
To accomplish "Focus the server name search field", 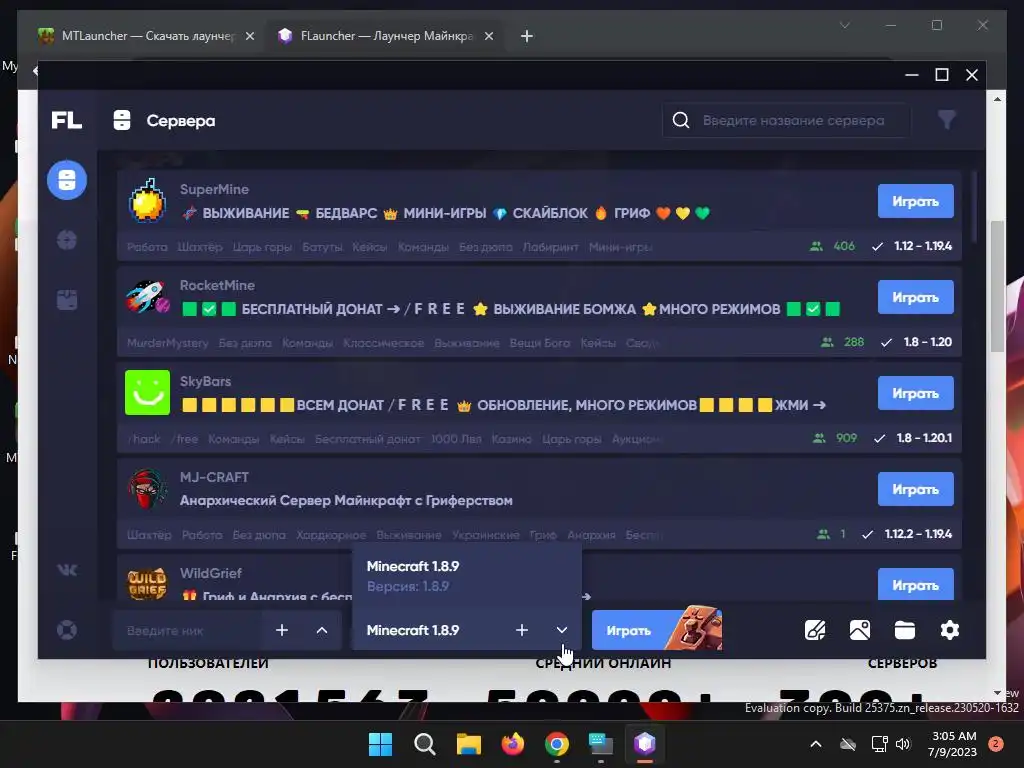I will coord(786,120).
